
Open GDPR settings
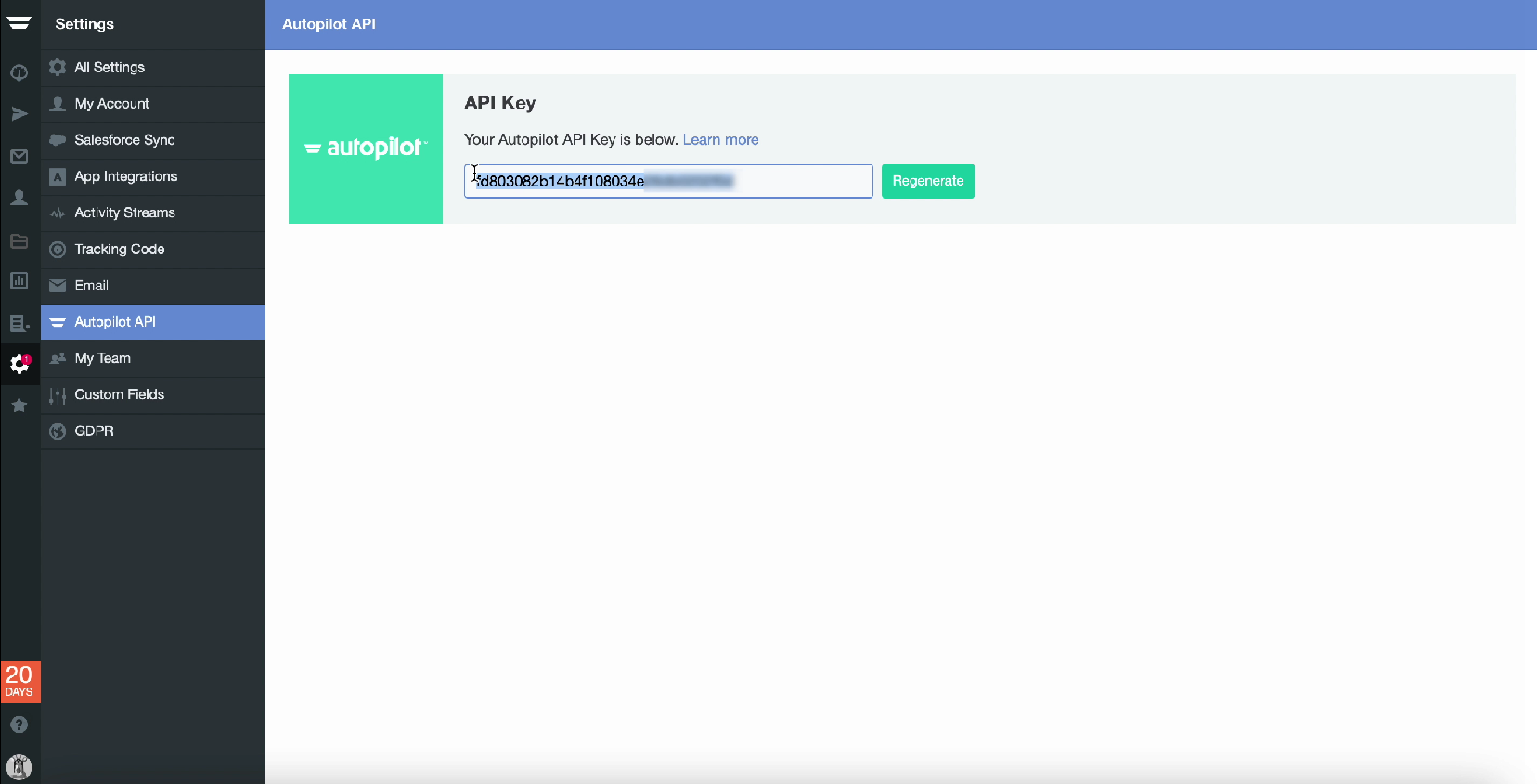tap(153, 431)
